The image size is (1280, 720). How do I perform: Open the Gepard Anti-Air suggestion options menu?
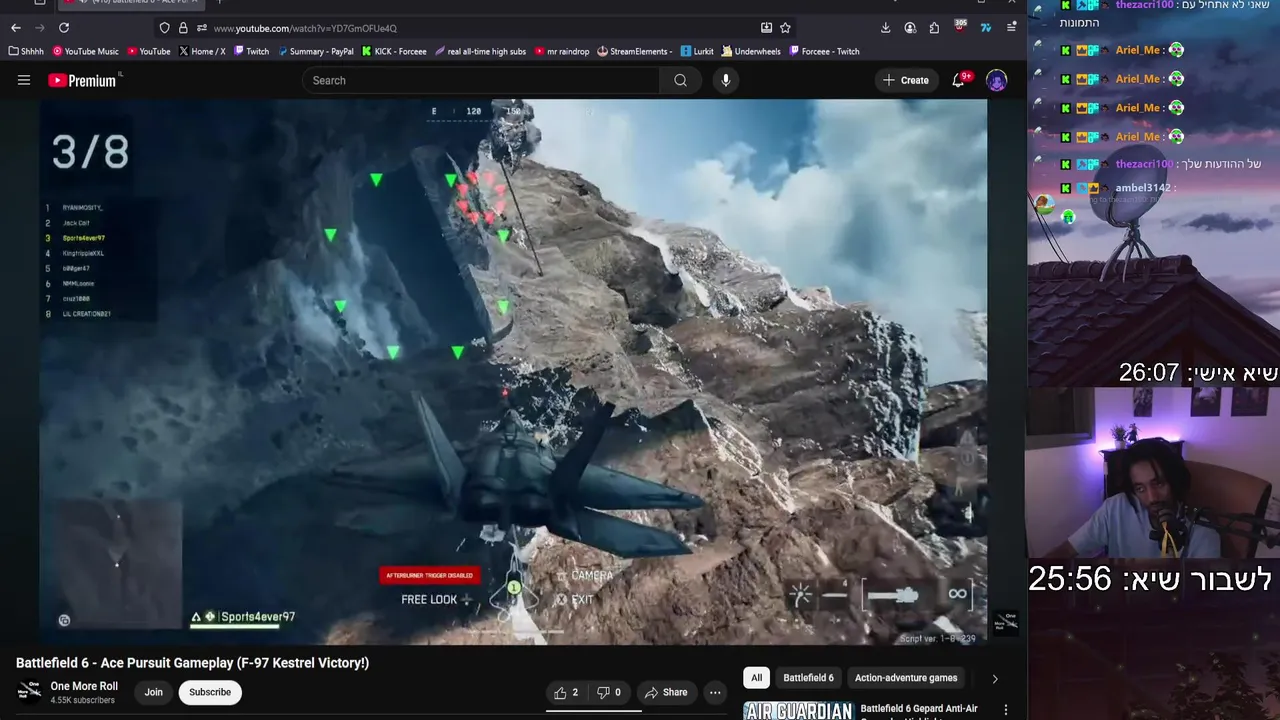[1006, 710]
